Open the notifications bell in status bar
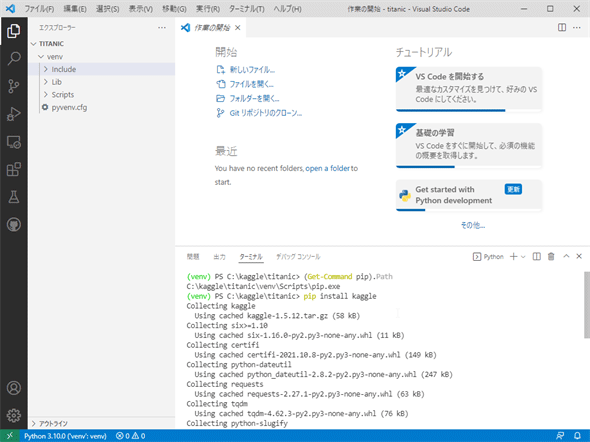 coord(577,436)
